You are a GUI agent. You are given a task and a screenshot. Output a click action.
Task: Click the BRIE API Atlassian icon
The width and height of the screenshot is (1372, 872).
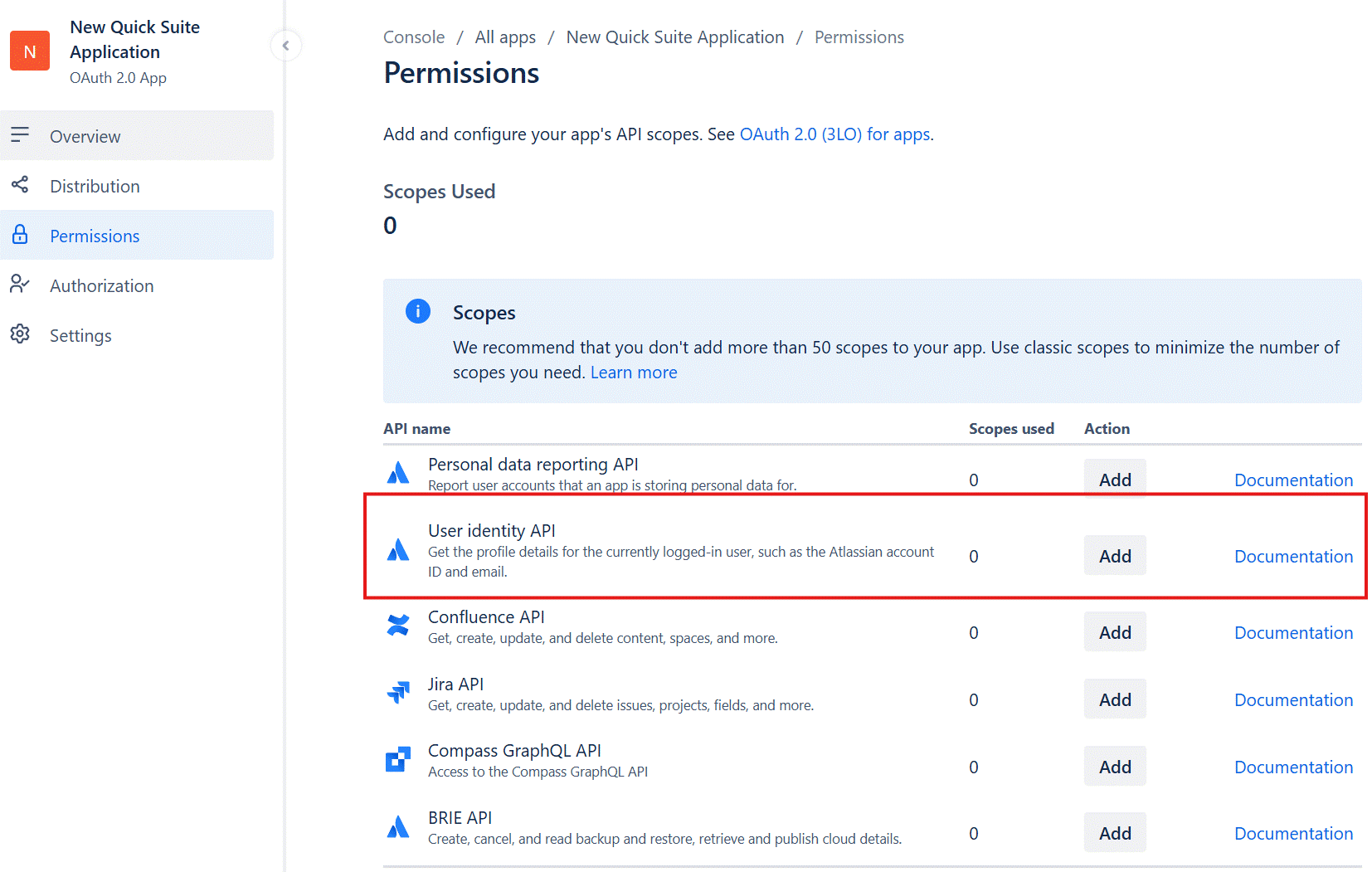pos(398,826)
